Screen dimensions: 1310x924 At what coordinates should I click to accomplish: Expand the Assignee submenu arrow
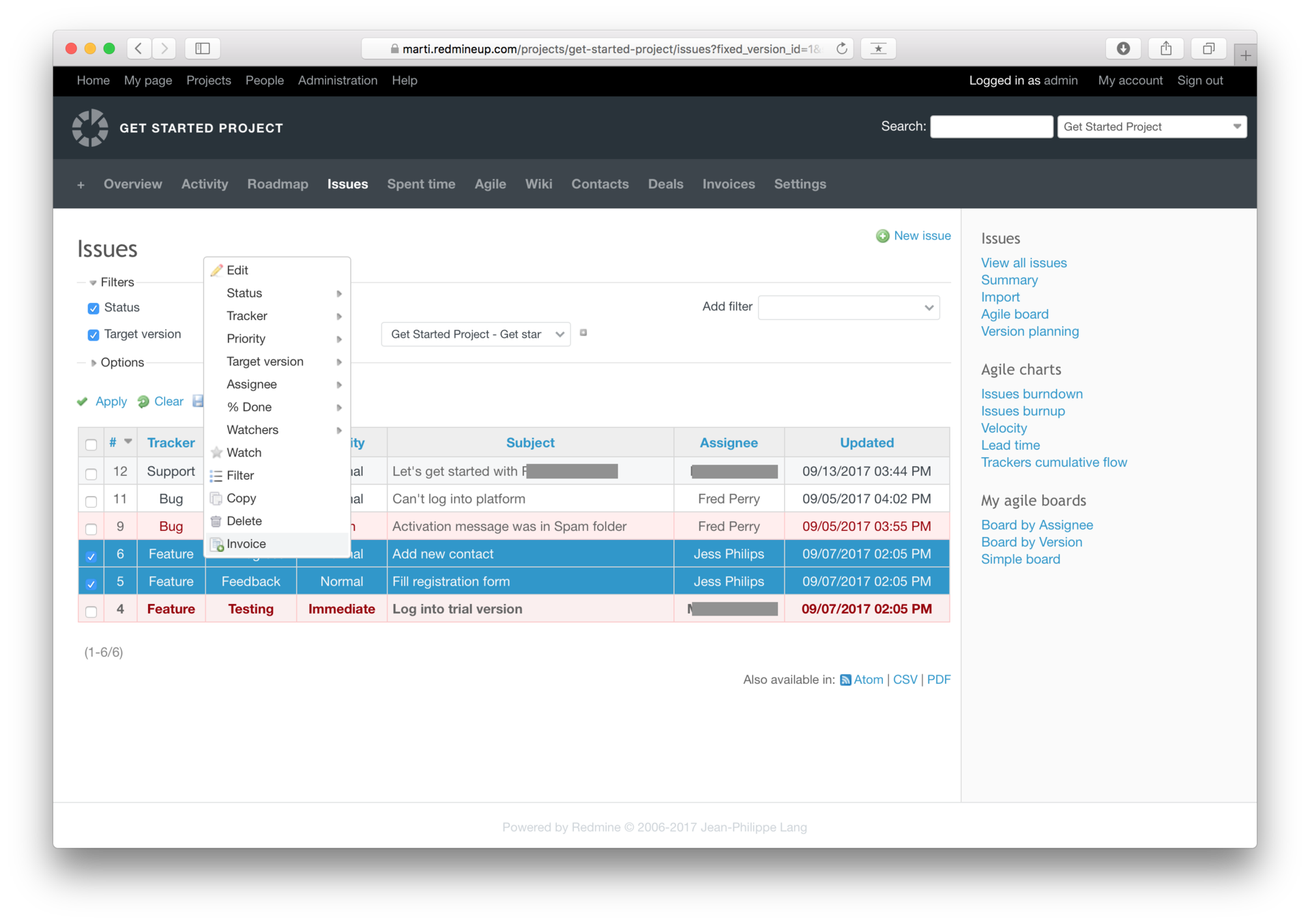(x=341, y=384)
